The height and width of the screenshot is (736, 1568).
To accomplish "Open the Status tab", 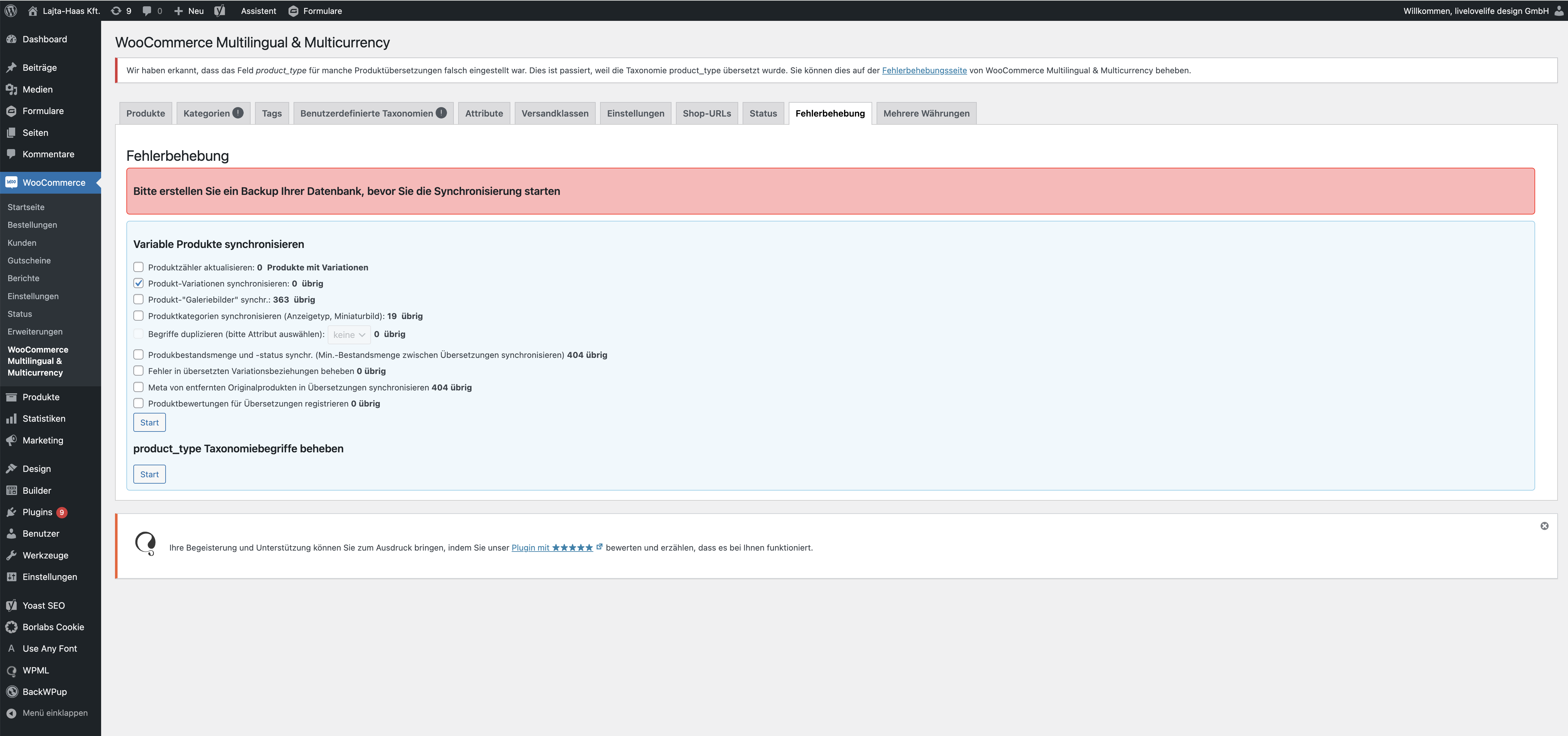I will click(763, 113).
